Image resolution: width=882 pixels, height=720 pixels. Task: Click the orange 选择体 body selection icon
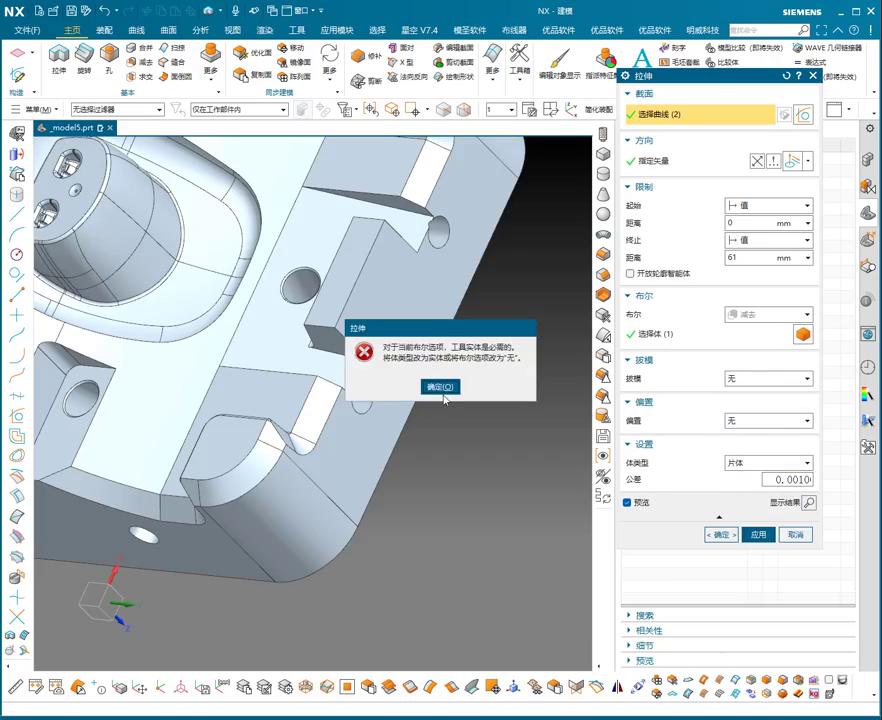pyautogui.click(x=802, y=334)
